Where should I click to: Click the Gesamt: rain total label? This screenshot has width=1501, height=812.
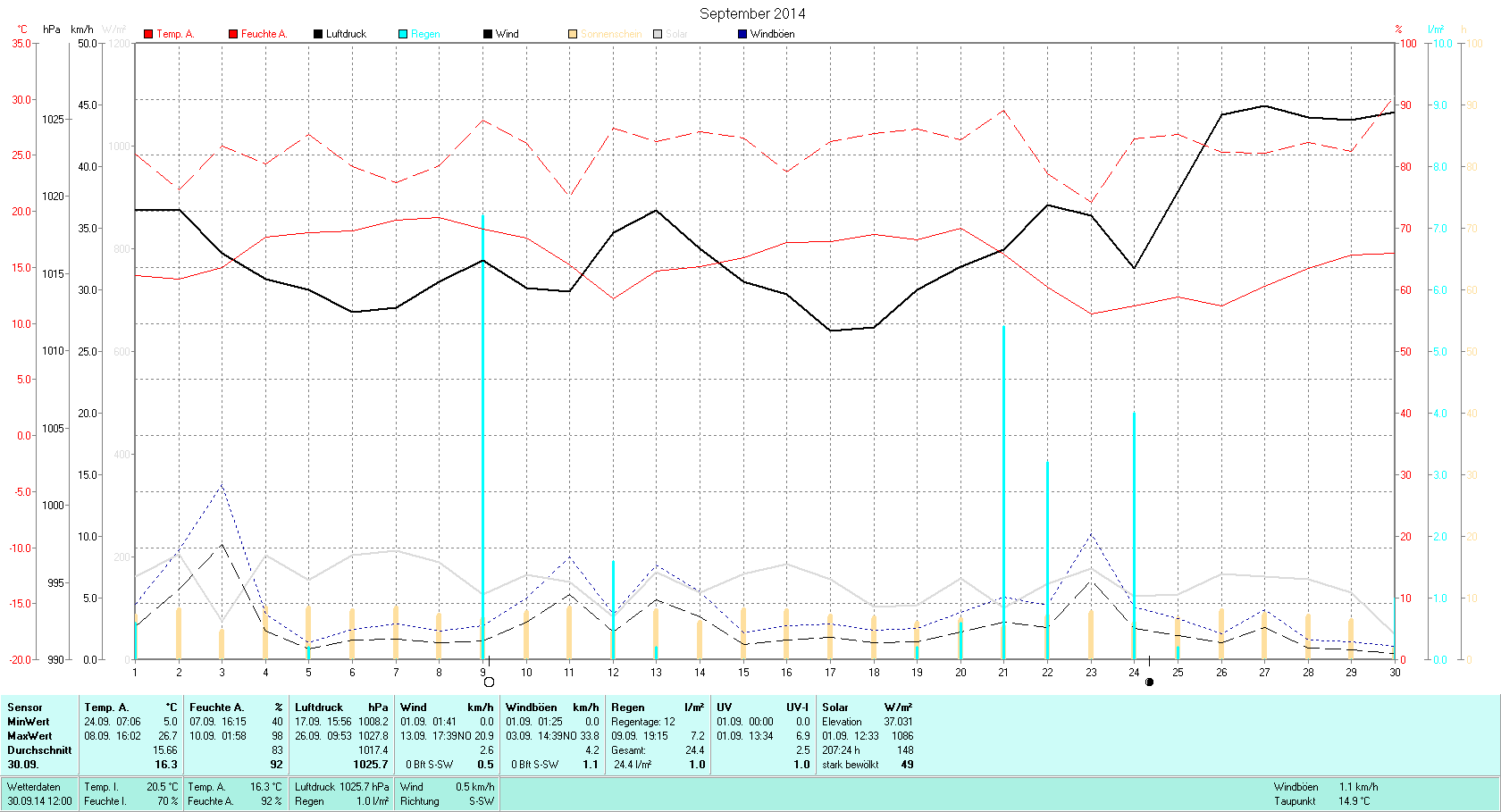[x=628, y=750]
